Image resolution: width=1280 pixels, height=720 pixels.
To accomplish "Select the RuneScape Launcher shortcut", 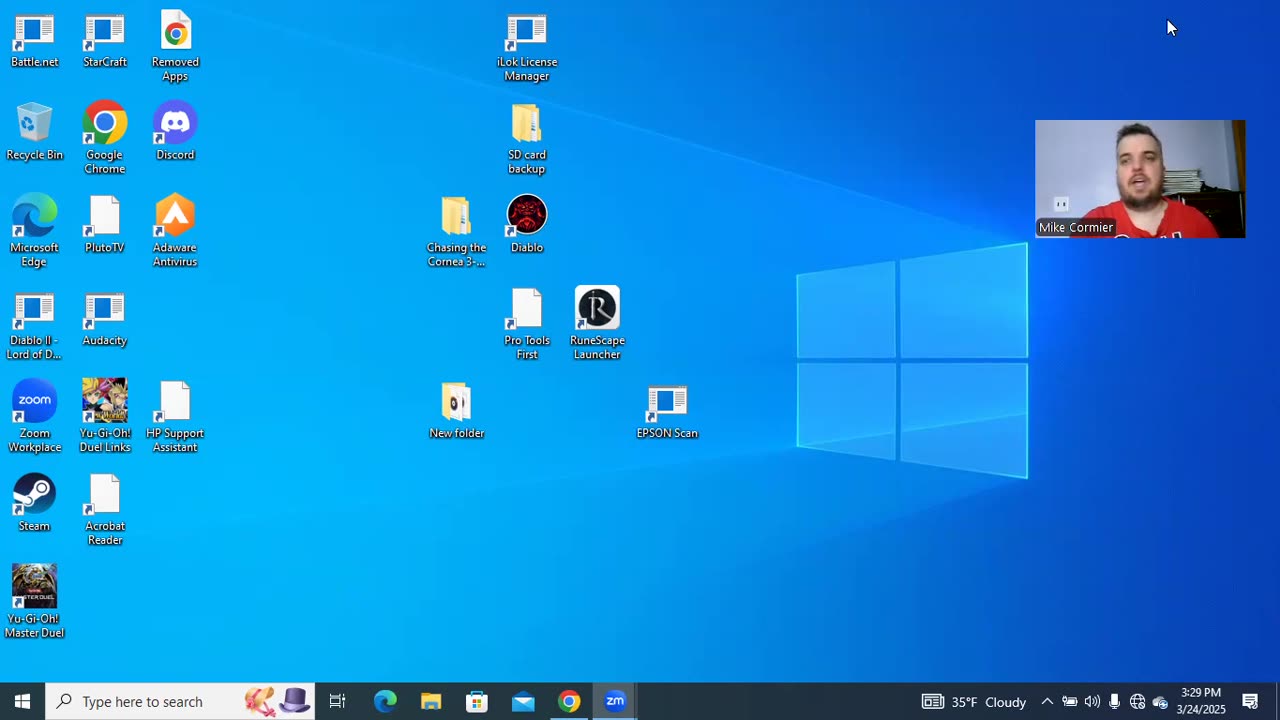I will click(597, 324).
